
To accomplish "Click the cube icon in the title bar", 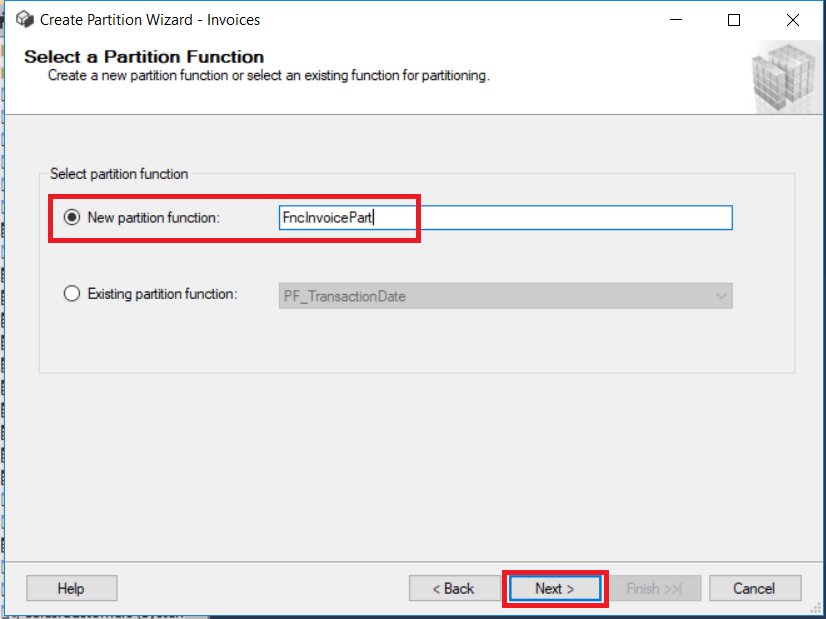I will tap(24, 18).
